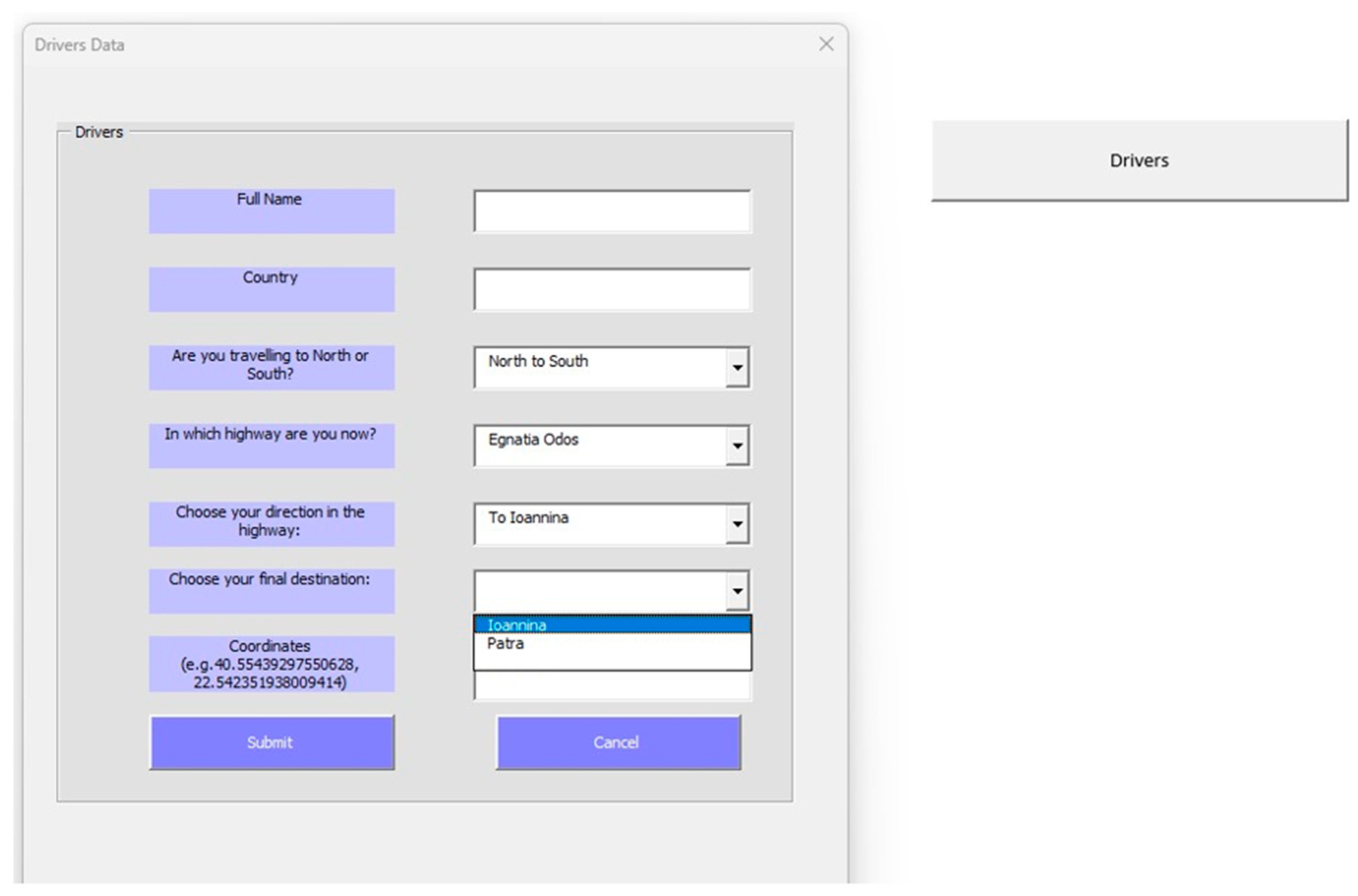
Task: Collapse the final destination dropdown arrow
Action: click(737, 591)
